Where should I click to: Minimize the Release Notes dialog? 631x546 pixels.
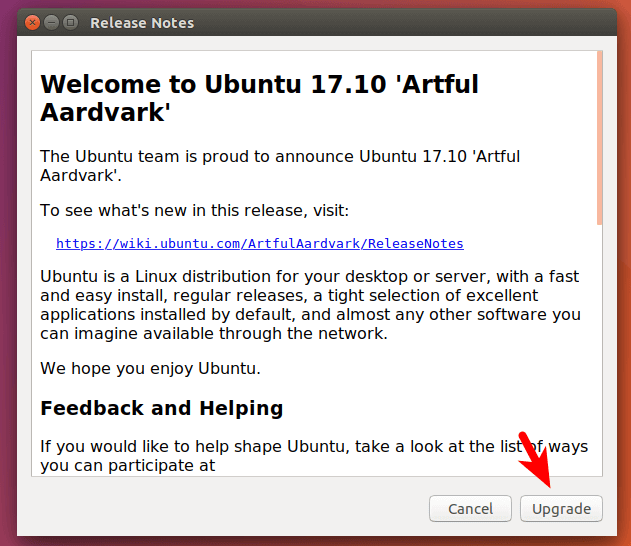(x=51, y=22)
